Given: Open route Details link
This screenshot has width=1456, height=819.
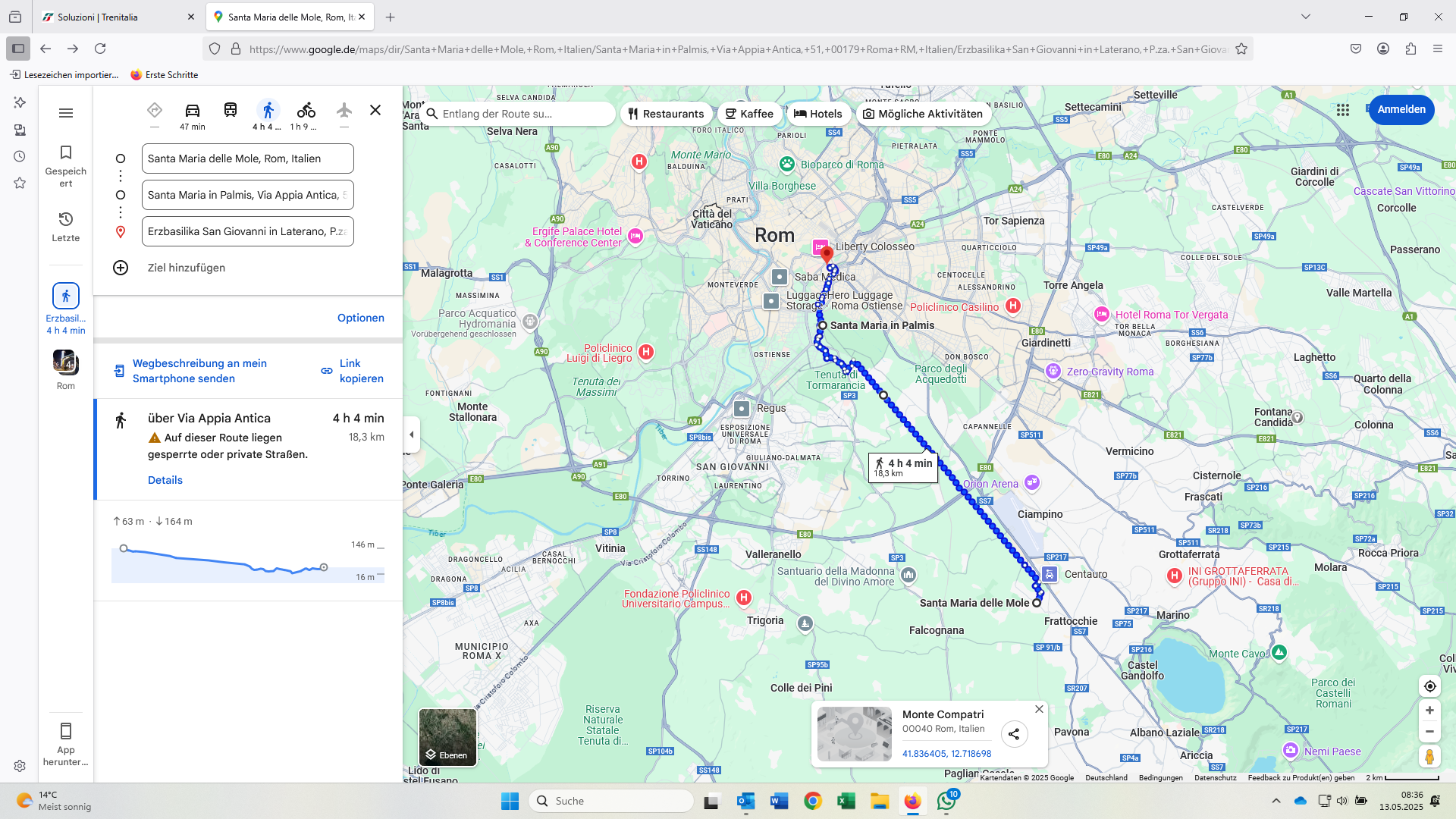Looking at the screenshot, I should pyautogui.click(x=165, y=480).
